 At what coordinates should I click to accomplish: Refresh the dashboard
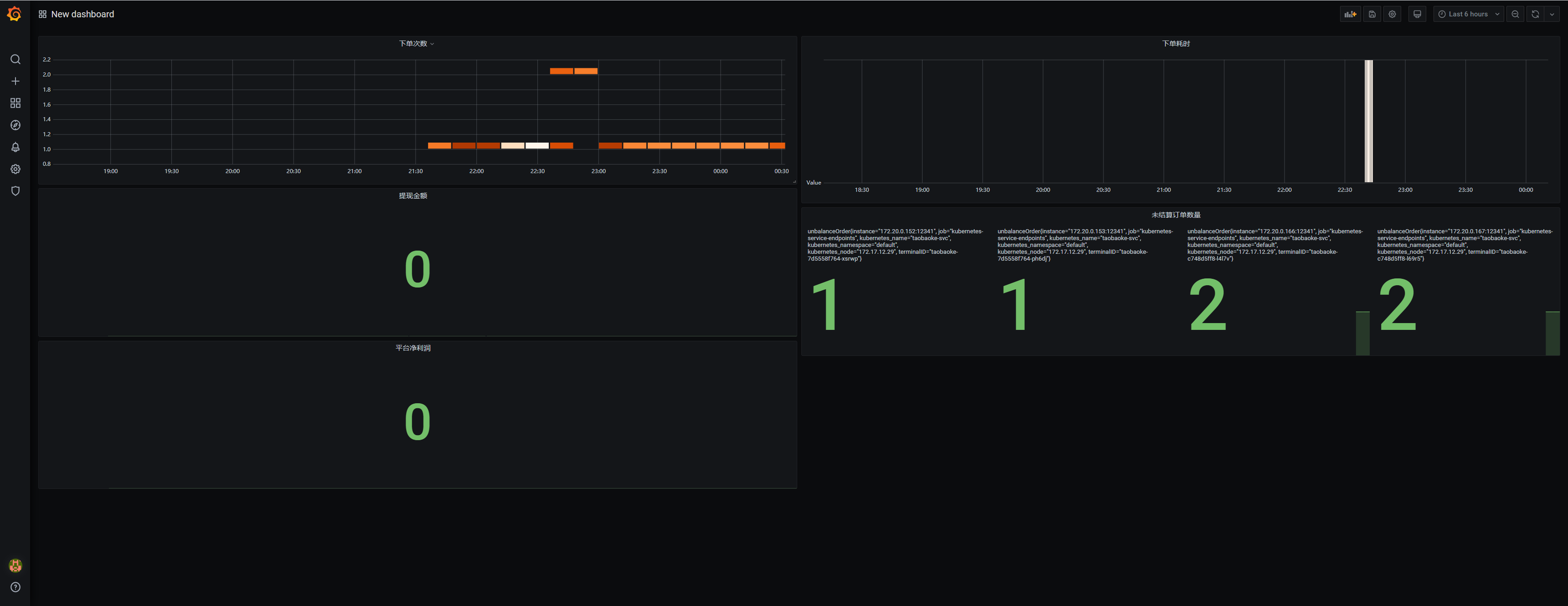[x=1535, y=14]
